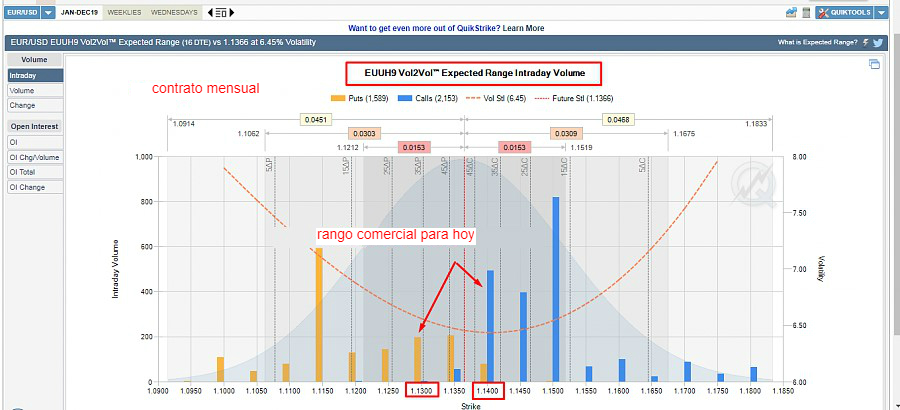The height and width of the screenshot is (410, 900).
Task: Click the pop-out window icon above chart
Action: (874, 65)
